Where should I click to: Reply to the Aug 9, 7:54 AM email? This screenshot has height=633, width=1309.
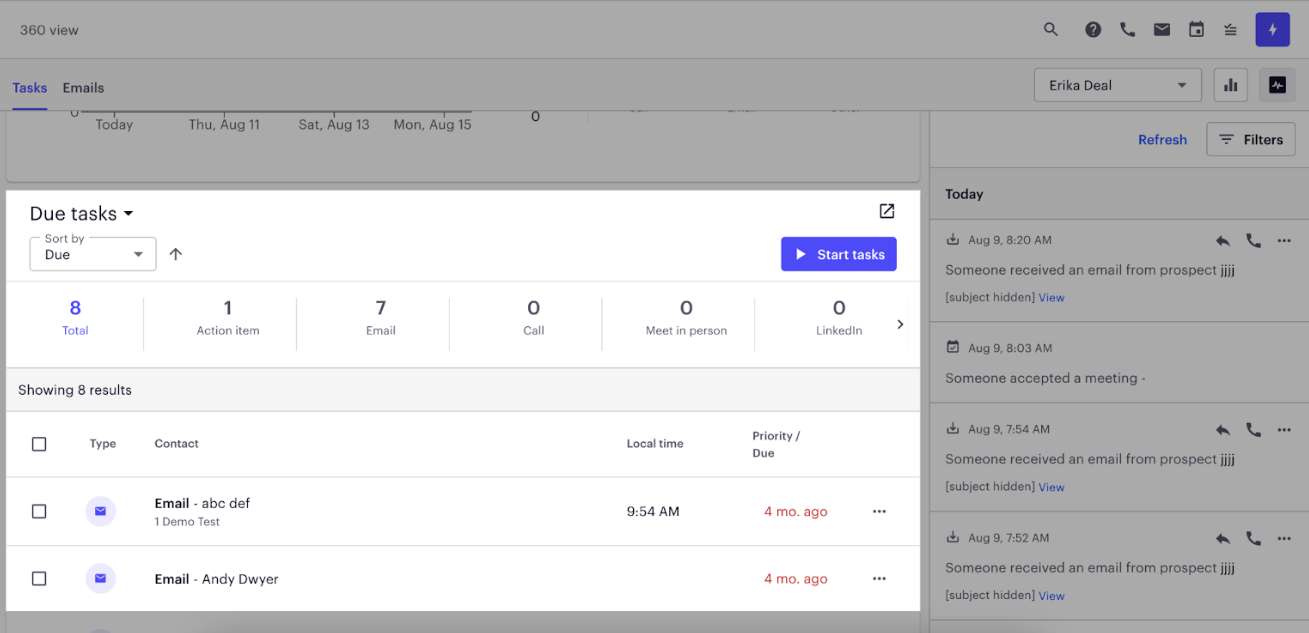pos(1223,430)
